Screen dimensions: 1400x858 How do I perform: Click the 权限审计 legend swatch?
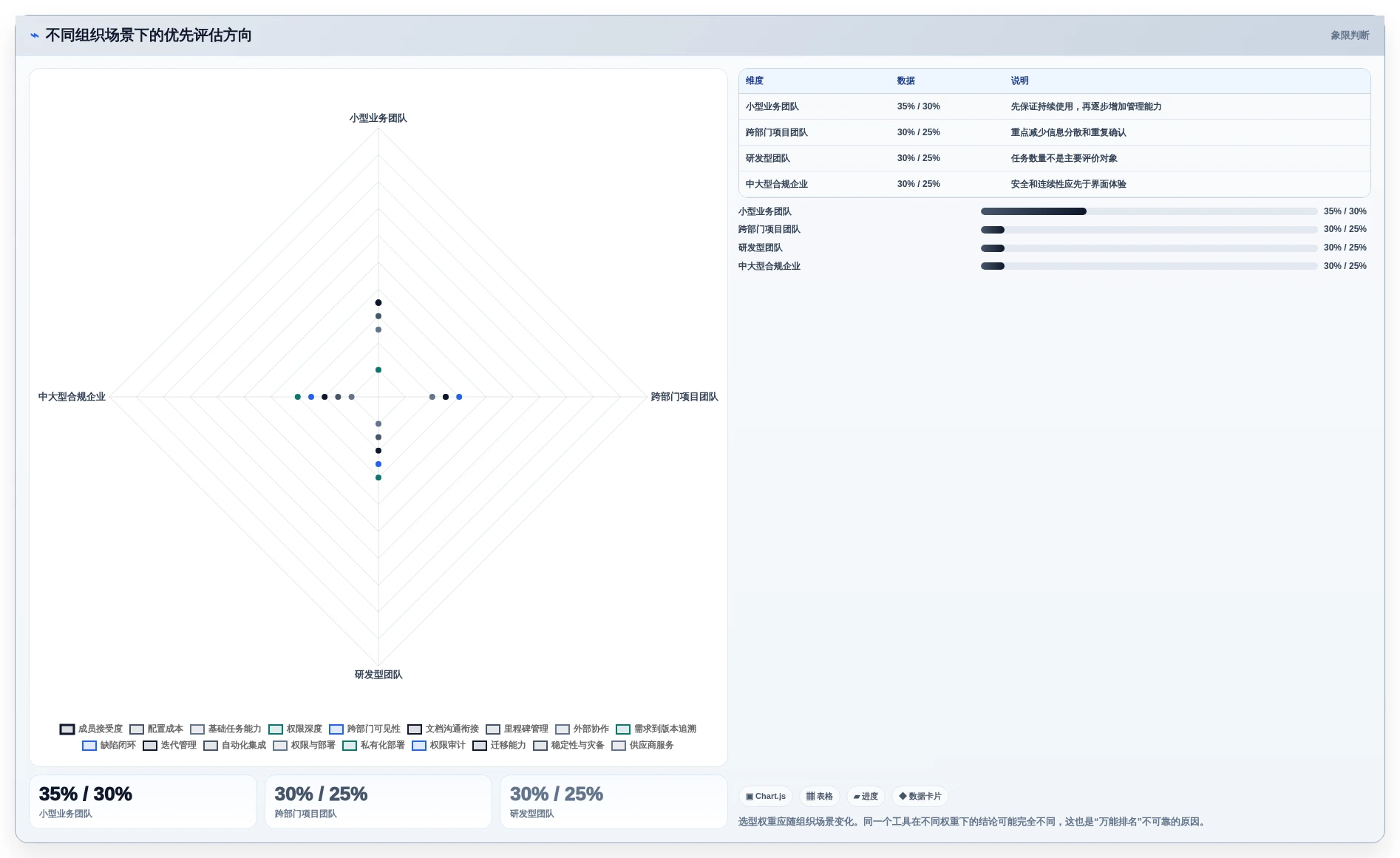pyautogui.click(x=419, y=745)
